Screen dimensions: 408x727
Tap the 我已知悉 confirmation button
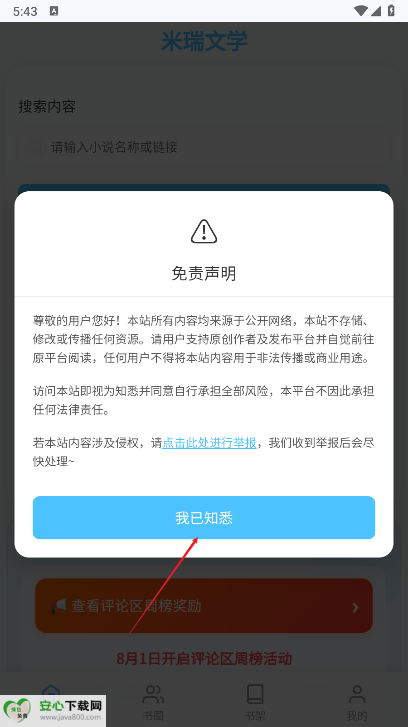[204, 517]
